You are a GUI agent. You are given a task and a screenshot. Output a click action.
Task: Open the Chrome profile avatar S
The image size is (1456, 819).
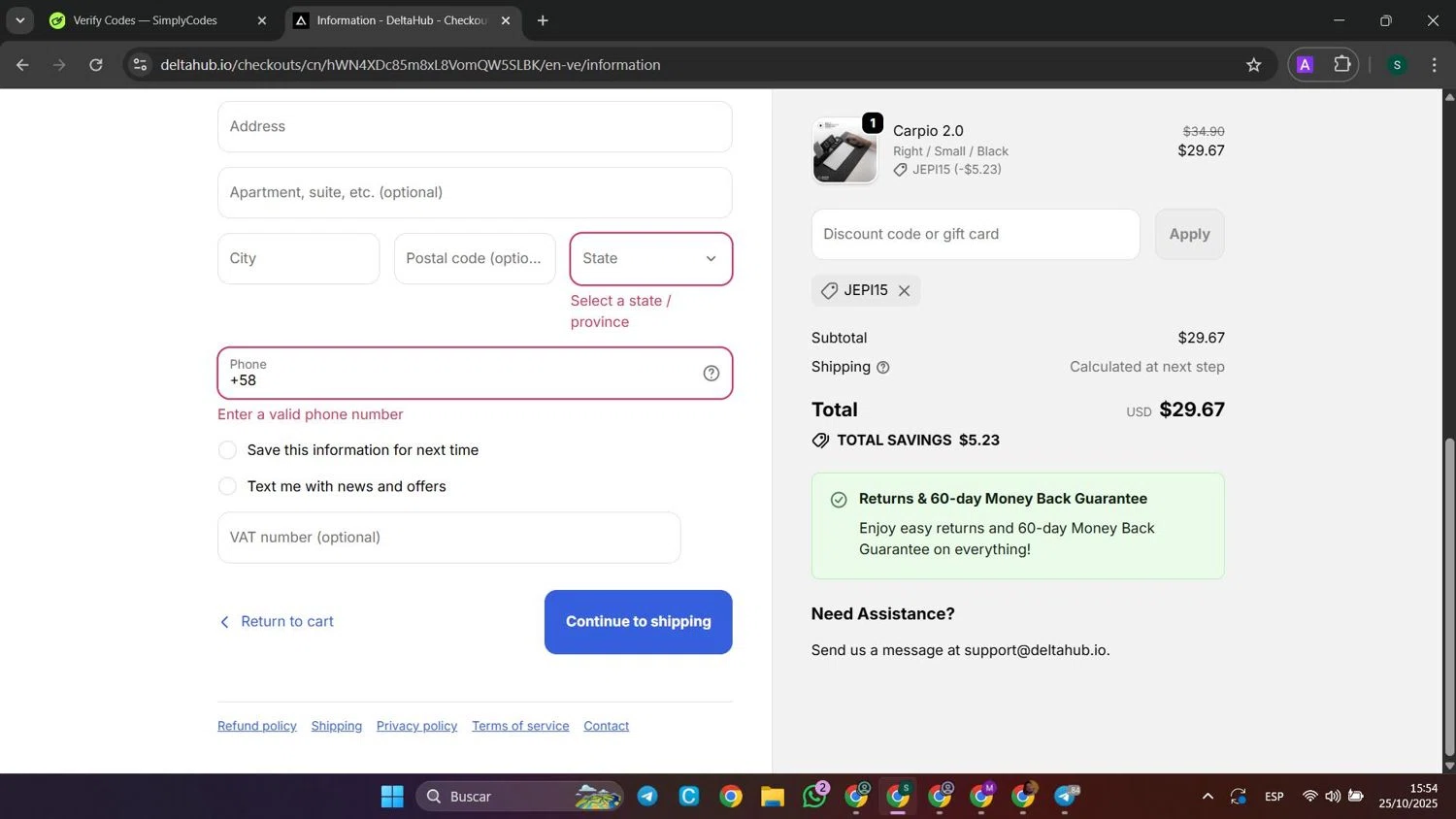1397,65
